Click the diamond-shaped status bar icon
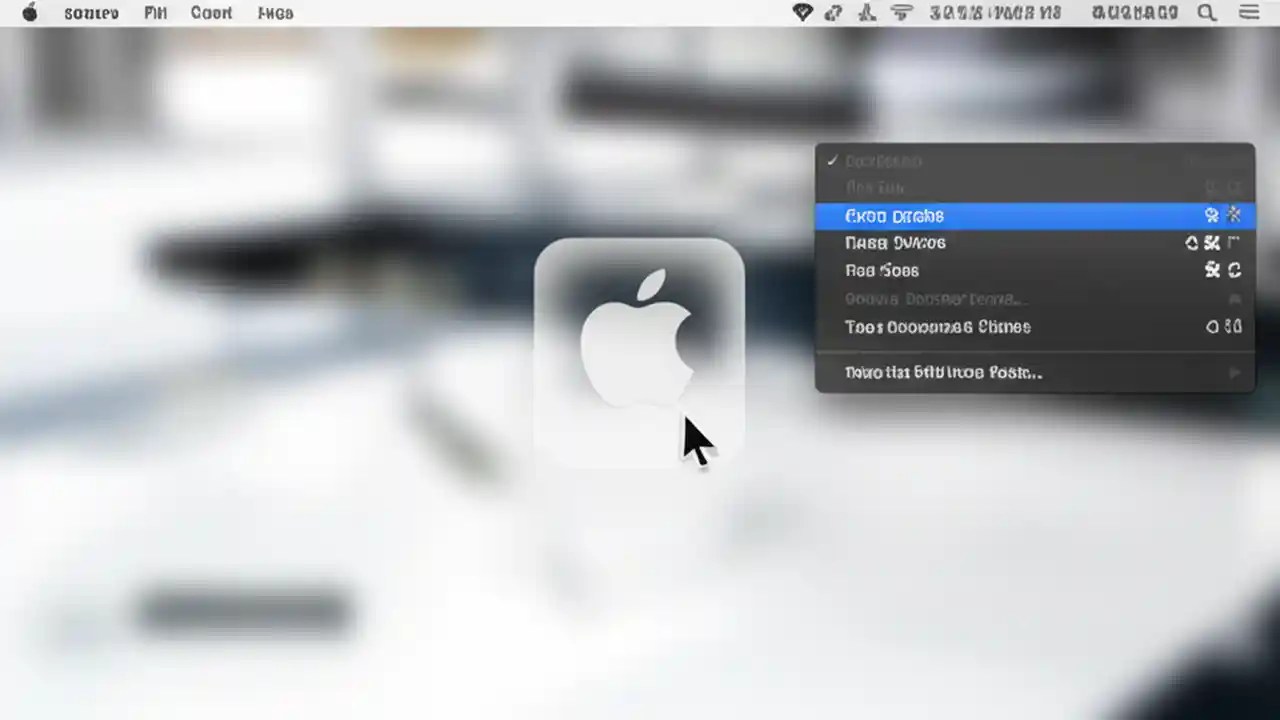The height and width of the screenshot is (720, 1280). point(803,13)
